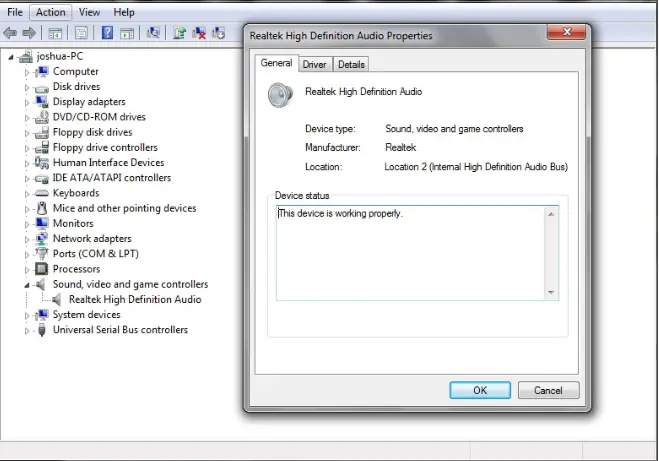659x461 pixels.
Task: Click down arrow of Device status scrollbar
Action: pyautogui.click(x=551, y=292)
